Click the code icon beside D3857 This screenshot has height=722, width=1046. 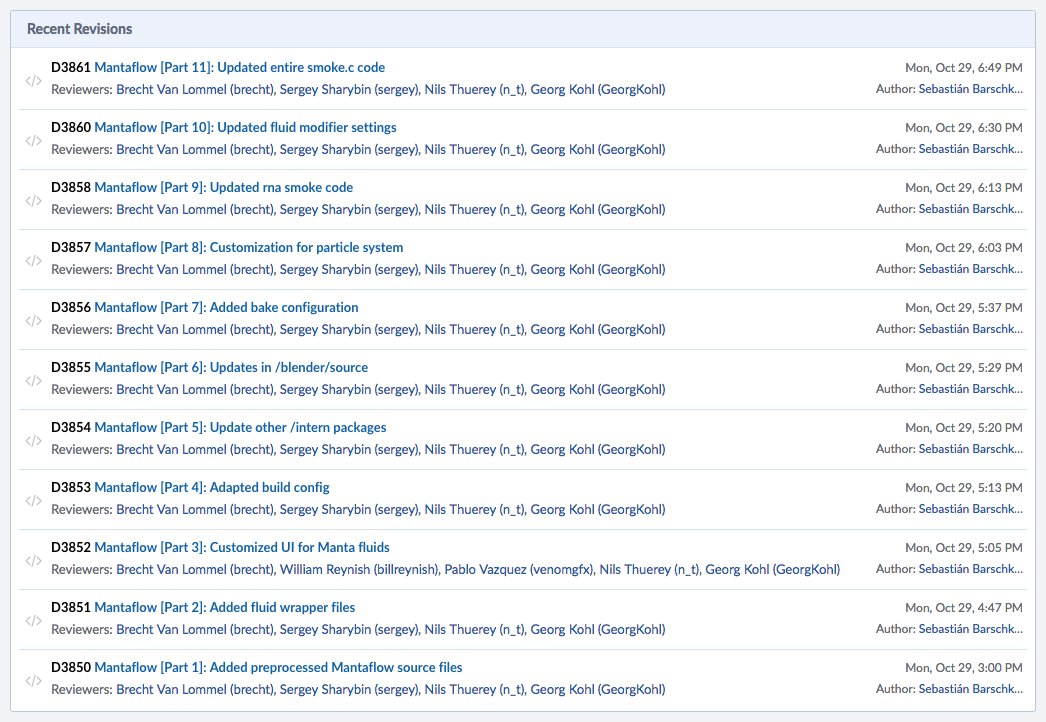coord(33,261)
